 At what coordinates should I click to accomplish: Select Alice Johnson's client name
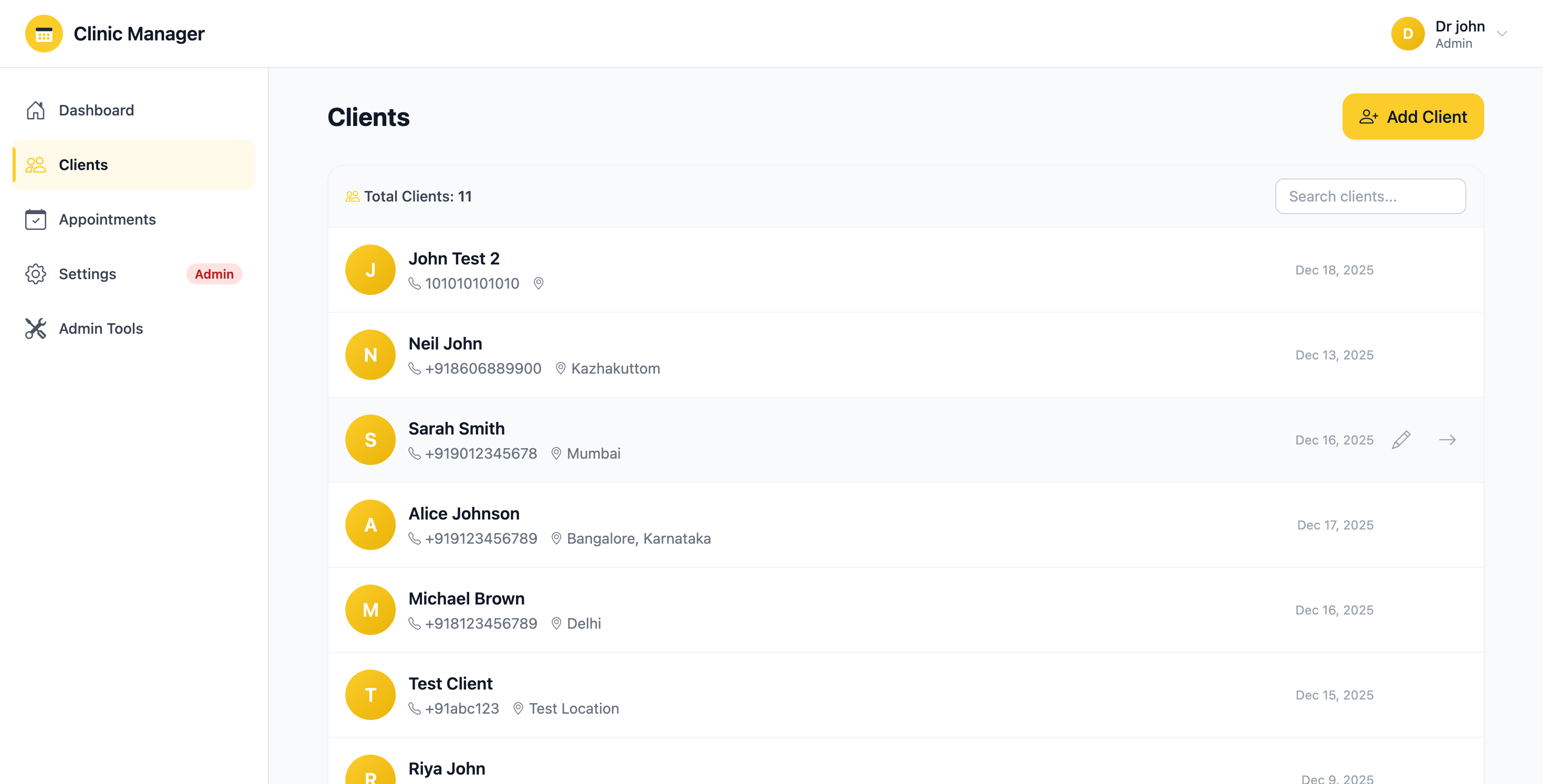pyautogui.click(x=463, y=513)
